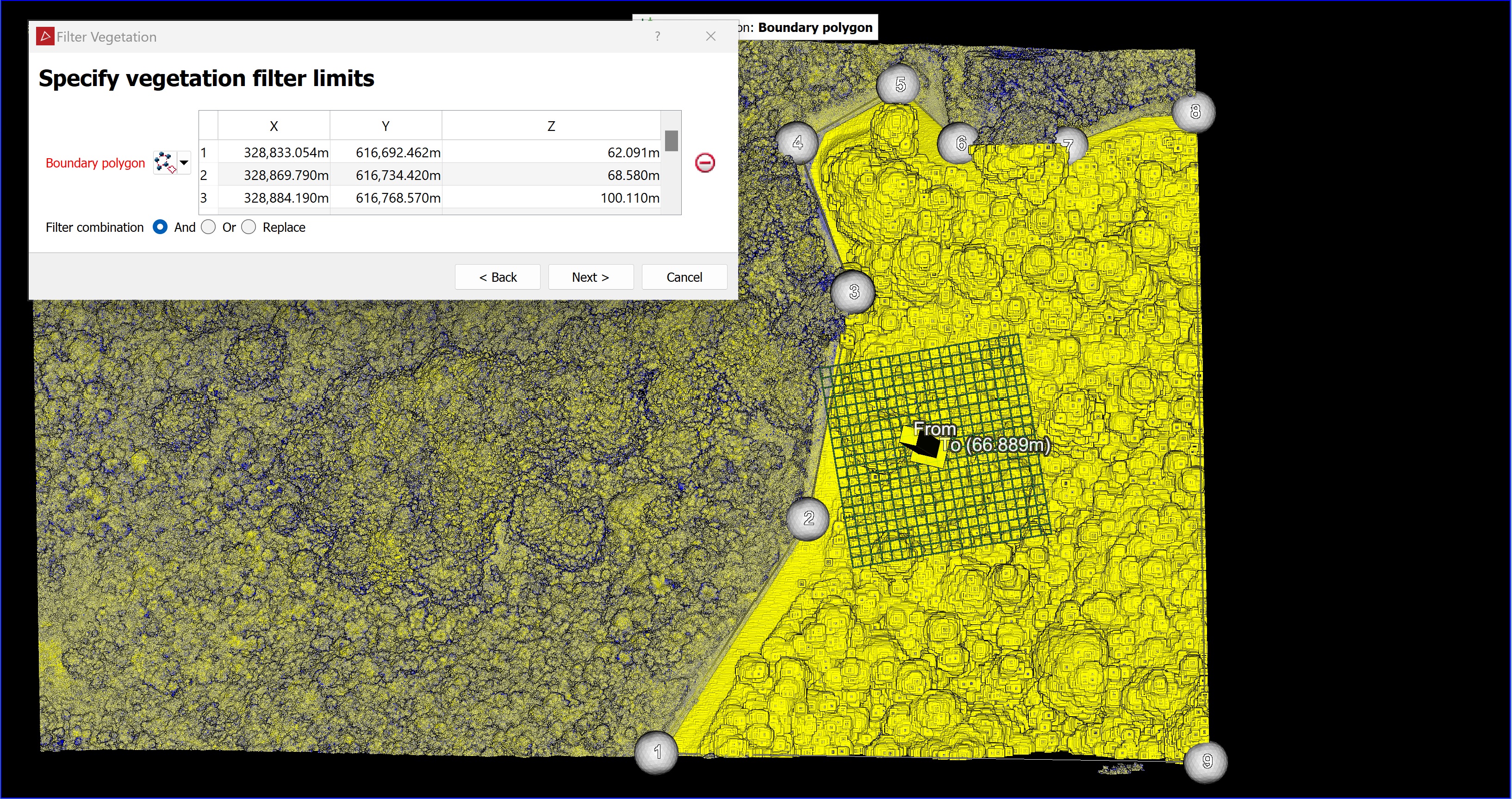Click the X value in row 1
Image resolution: width=1512 pixels, height=799 pixels.
pos(286,153)
